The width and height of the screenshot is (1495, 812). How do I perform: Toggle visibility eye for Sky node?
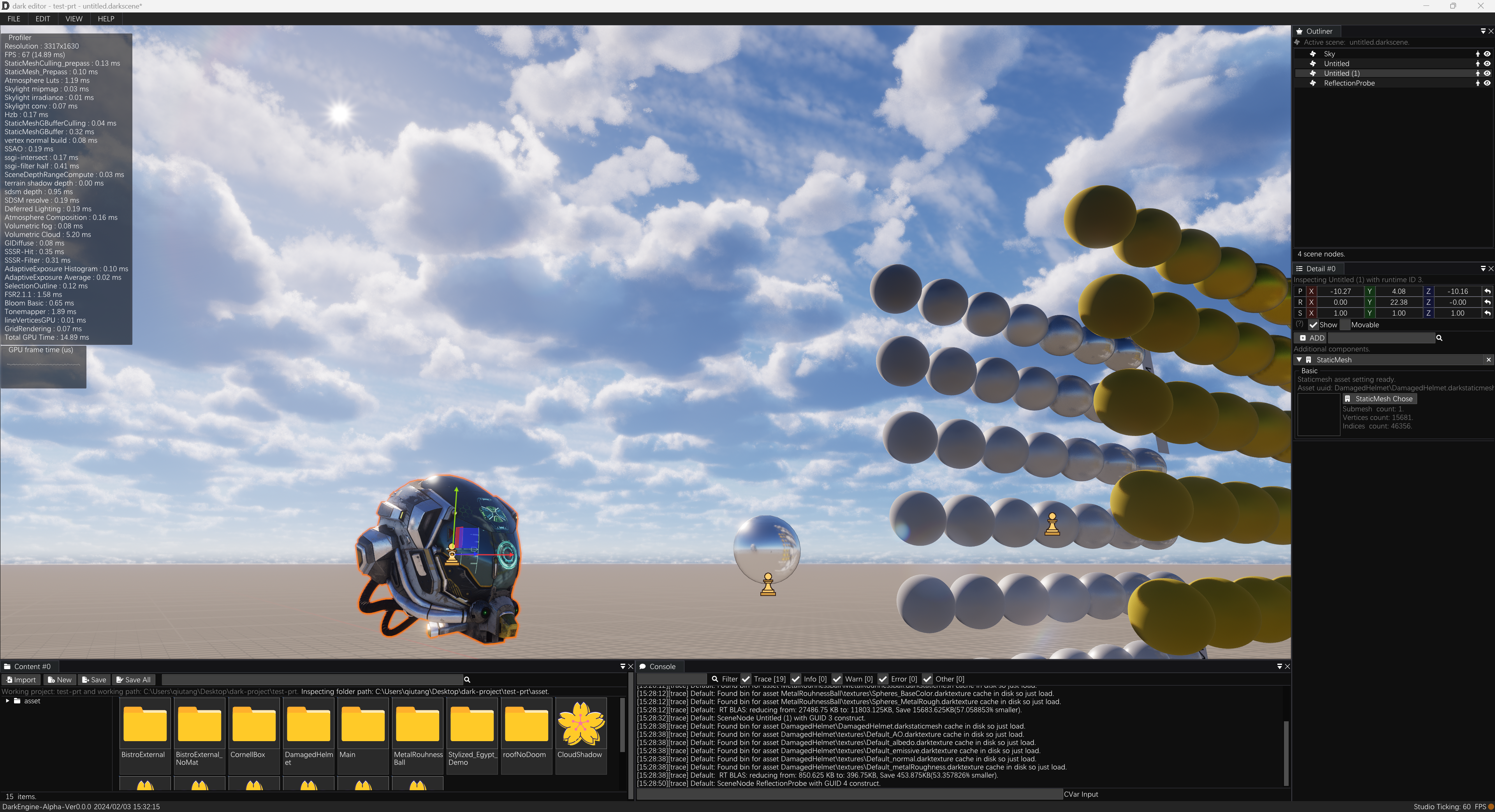coord(1487,54)
